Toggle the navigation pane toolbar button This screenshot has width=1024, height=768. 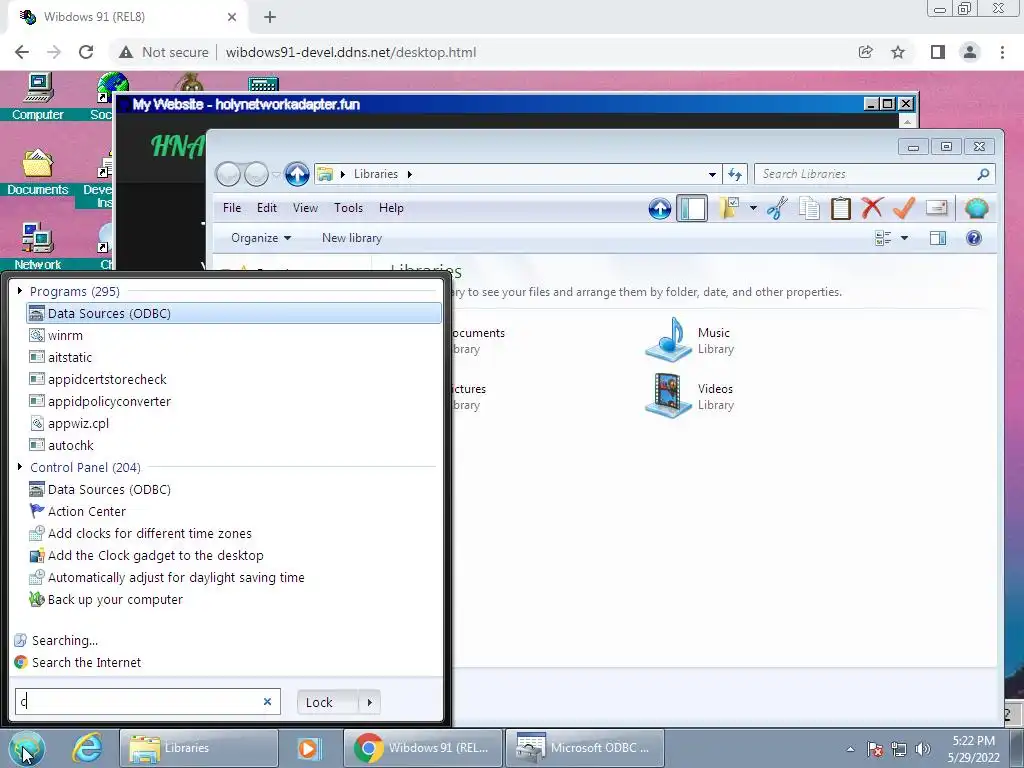[x=692, y=209]
